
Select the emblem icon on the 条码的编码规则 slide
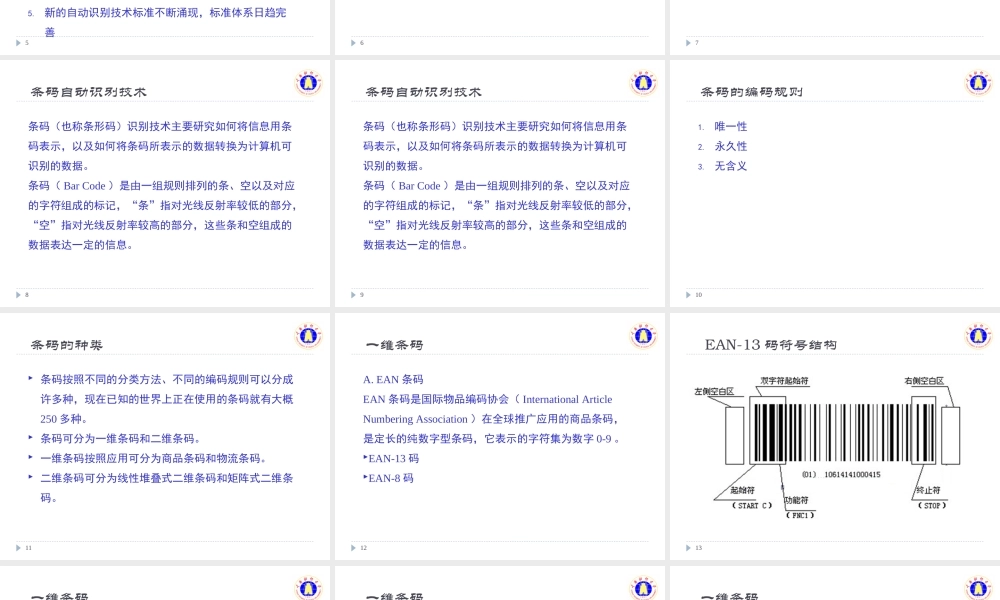tap(978, 83)
